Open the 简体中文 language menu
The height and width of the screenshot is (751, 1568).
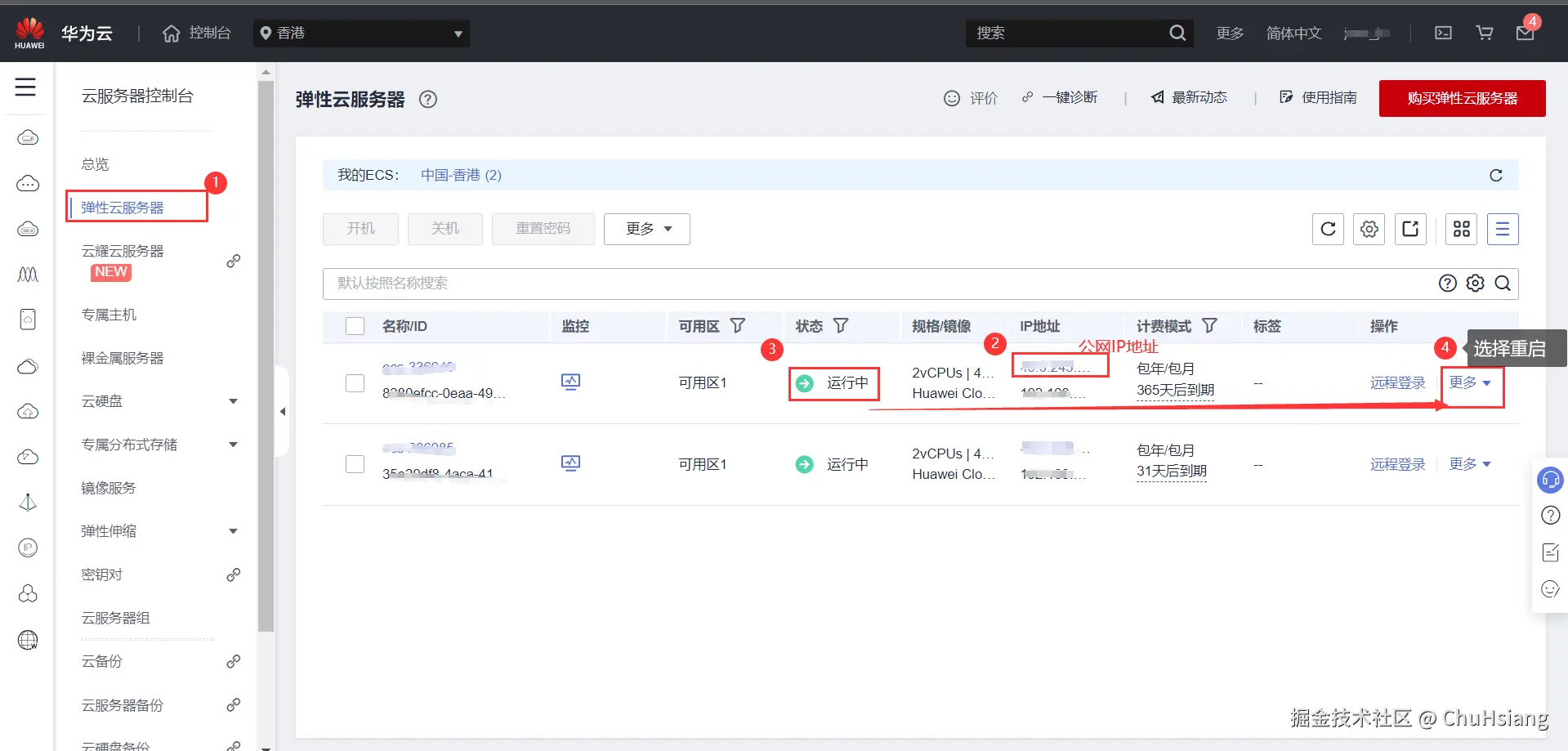tap(1293, 33)
